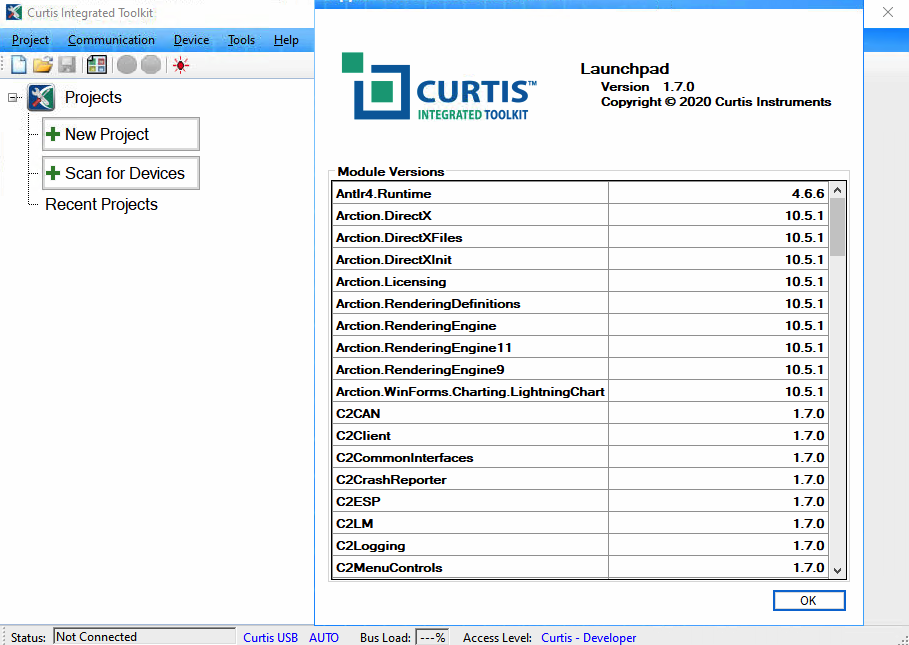Click the red starburst light icon
Viewport: 909px width, 645px height.
tap(180, 65)
